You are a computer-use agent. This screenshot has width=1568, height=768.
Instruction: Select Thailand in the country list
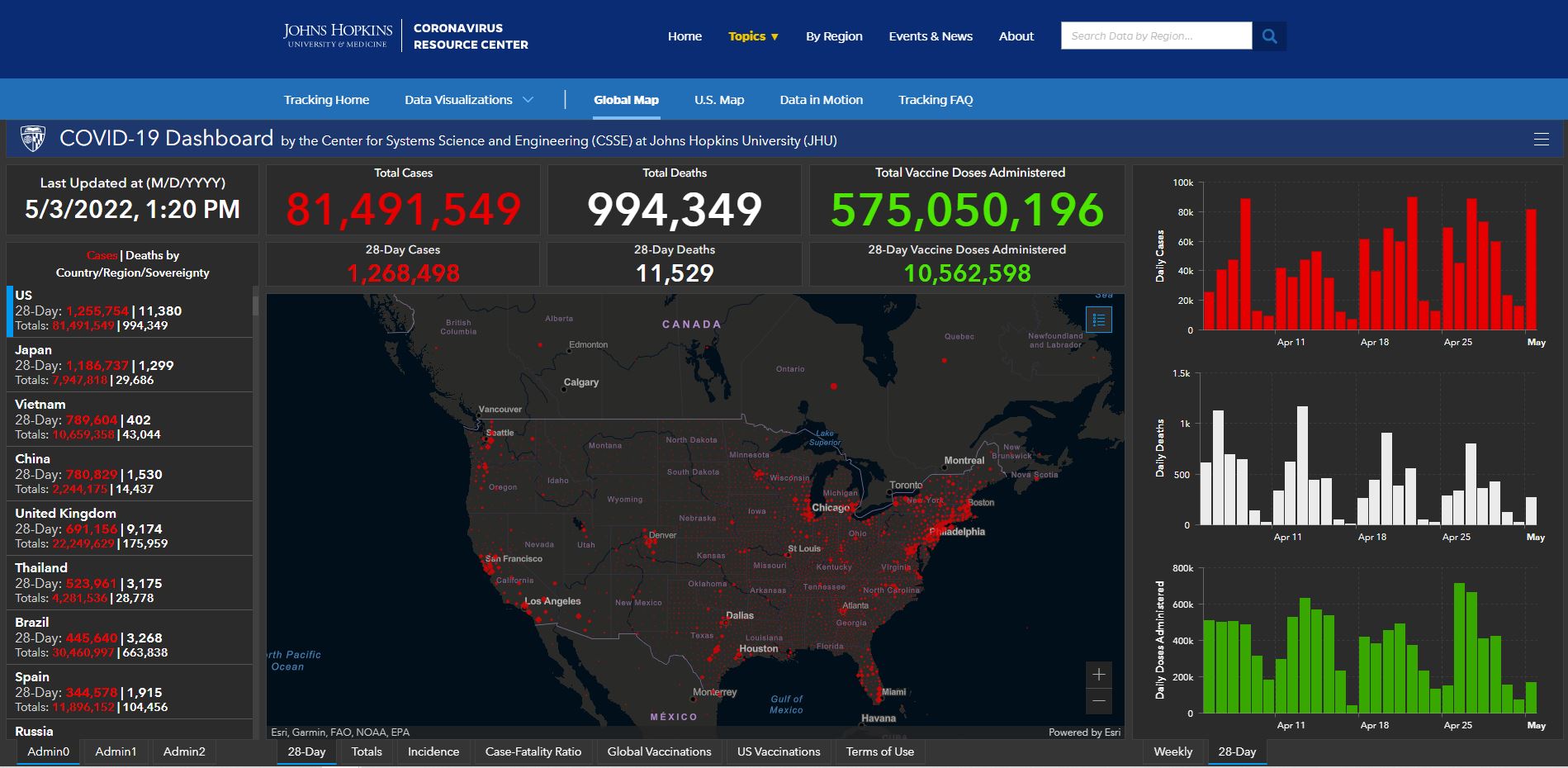pos(130,582)
